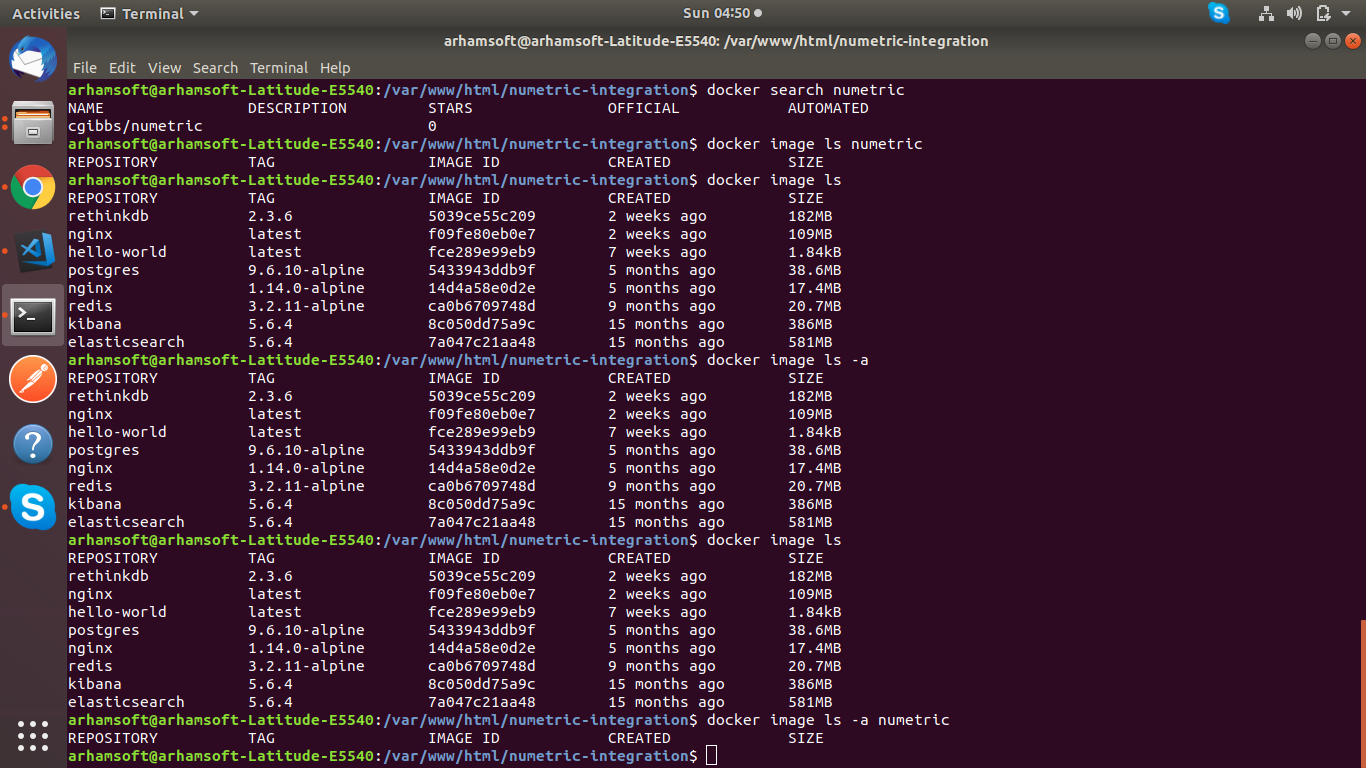Screen dimensions: 1366x768
Task: Click the volume icon in the top bar
Action: click(x=1294, y=13)
